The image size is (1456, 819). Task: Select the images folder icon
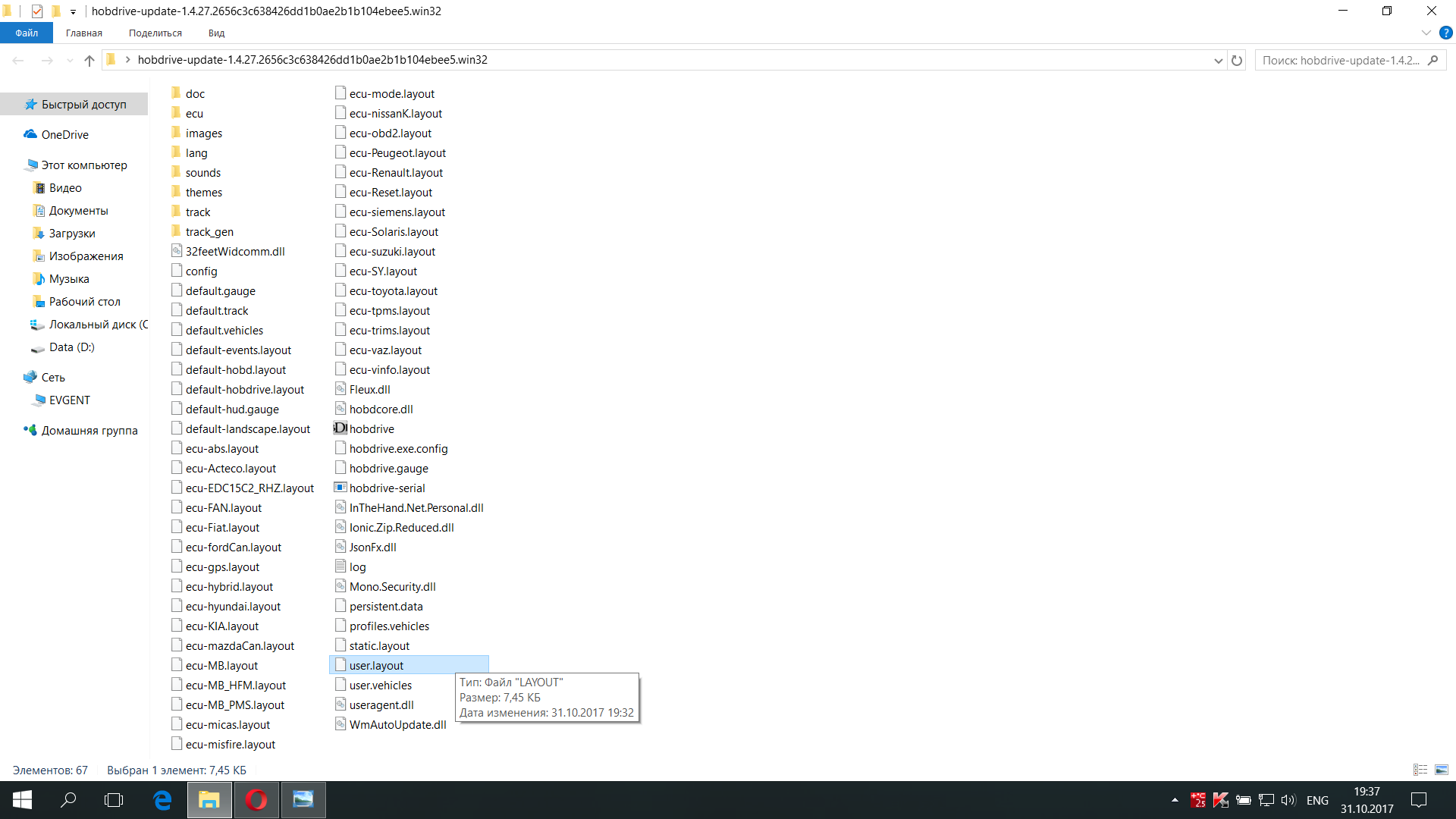(x=176, y=133)
